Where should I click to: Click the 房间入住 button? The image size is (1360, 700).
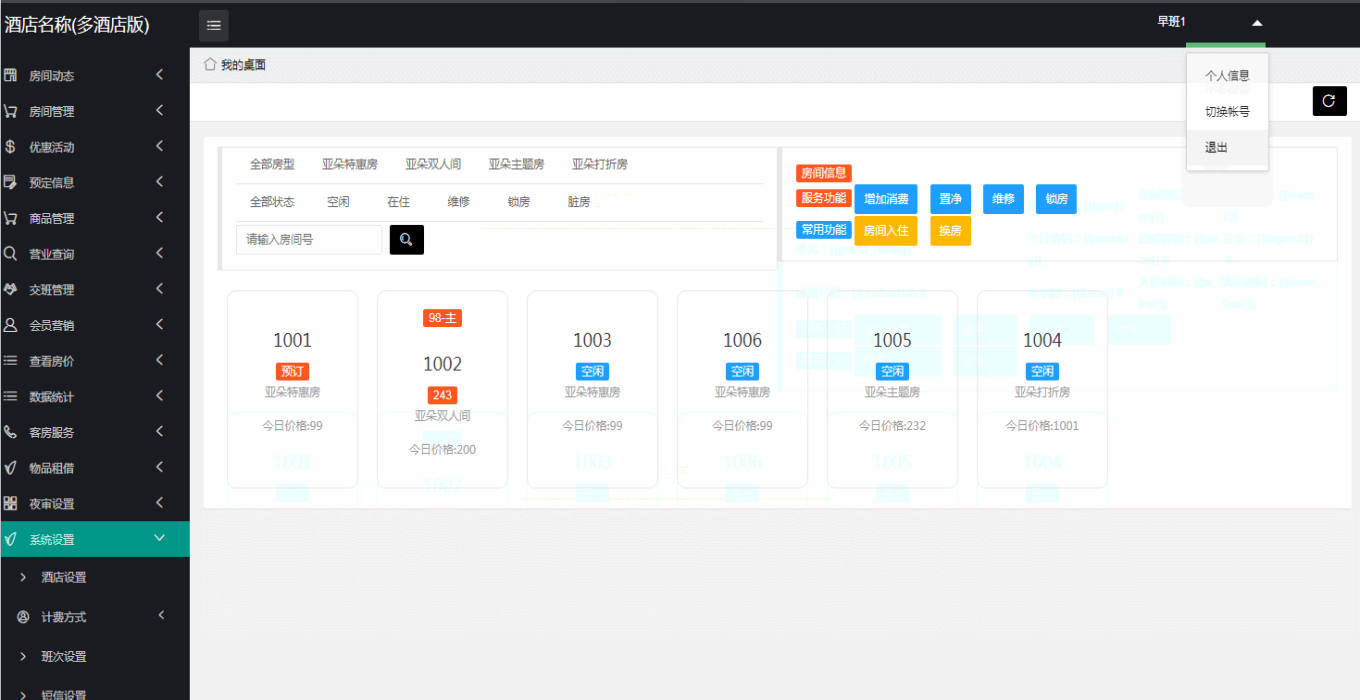pos(886,230)
